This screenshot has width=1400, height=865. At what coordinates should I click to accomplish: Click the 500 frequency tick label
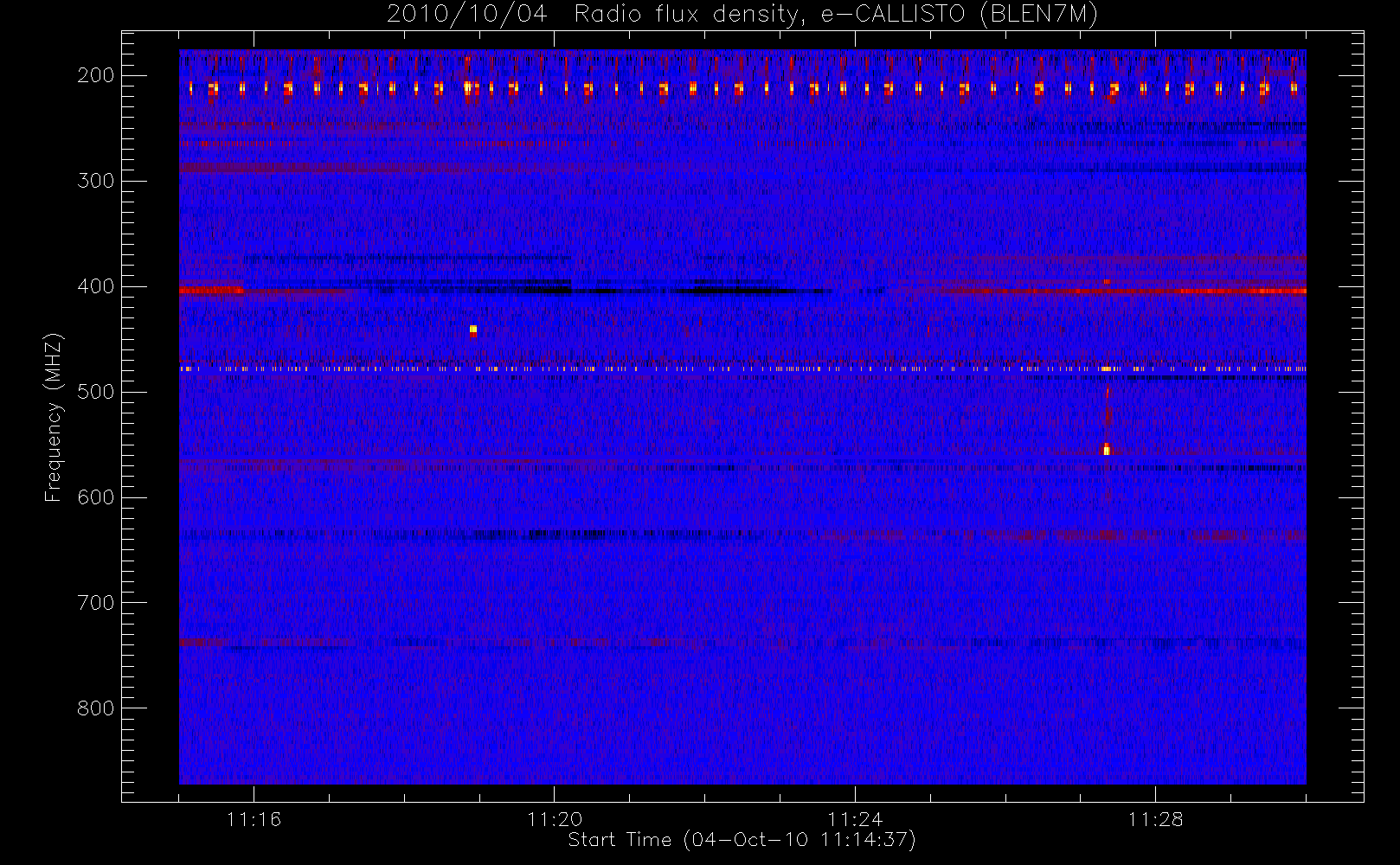[95, 392]
